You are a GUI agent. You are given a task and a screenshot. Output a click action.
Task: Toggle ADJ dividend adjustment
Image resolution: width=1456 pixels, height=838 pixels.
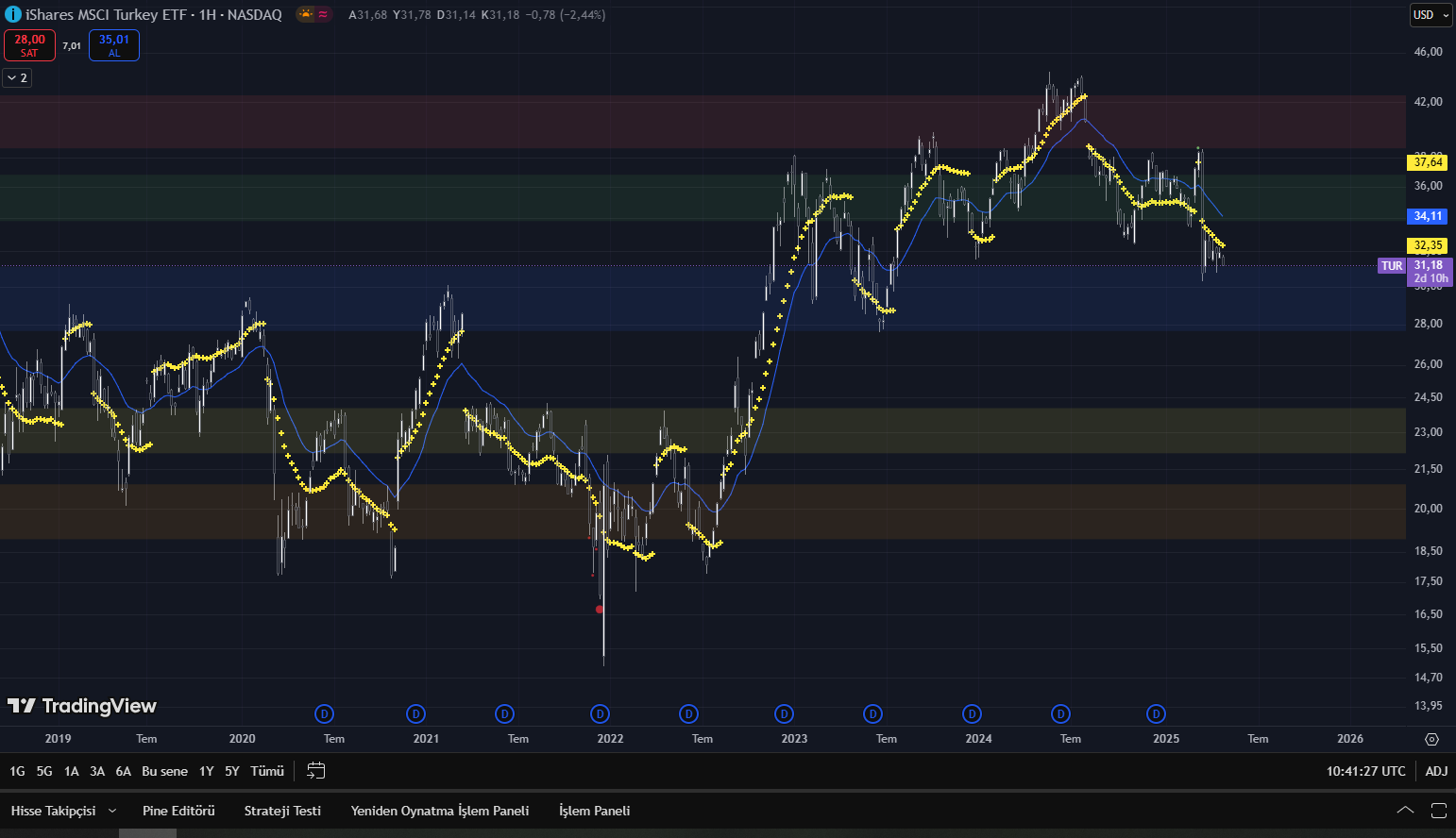pos(1436,771)
